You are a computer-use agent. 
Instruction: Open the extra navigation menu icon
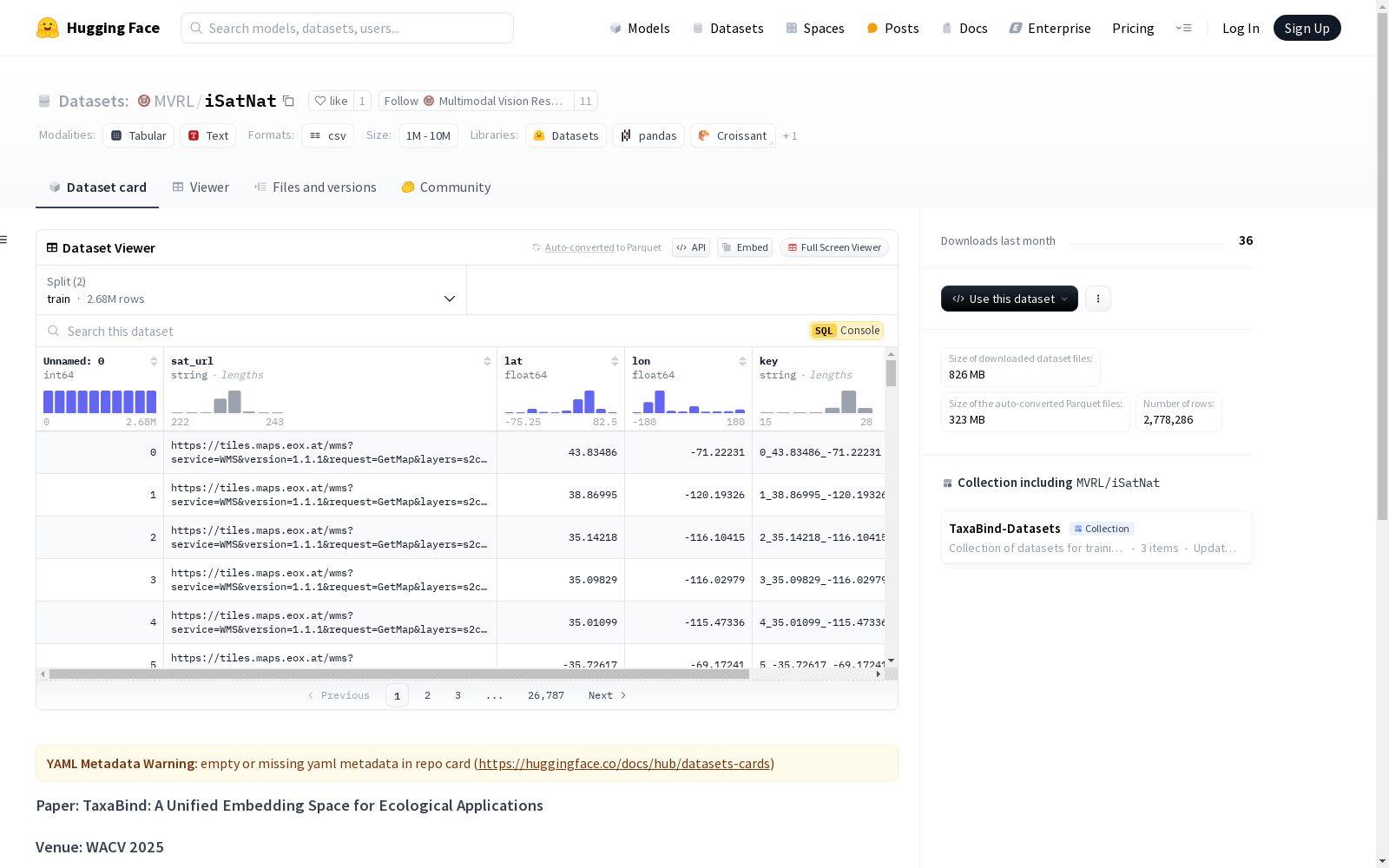pos(1183,28)
